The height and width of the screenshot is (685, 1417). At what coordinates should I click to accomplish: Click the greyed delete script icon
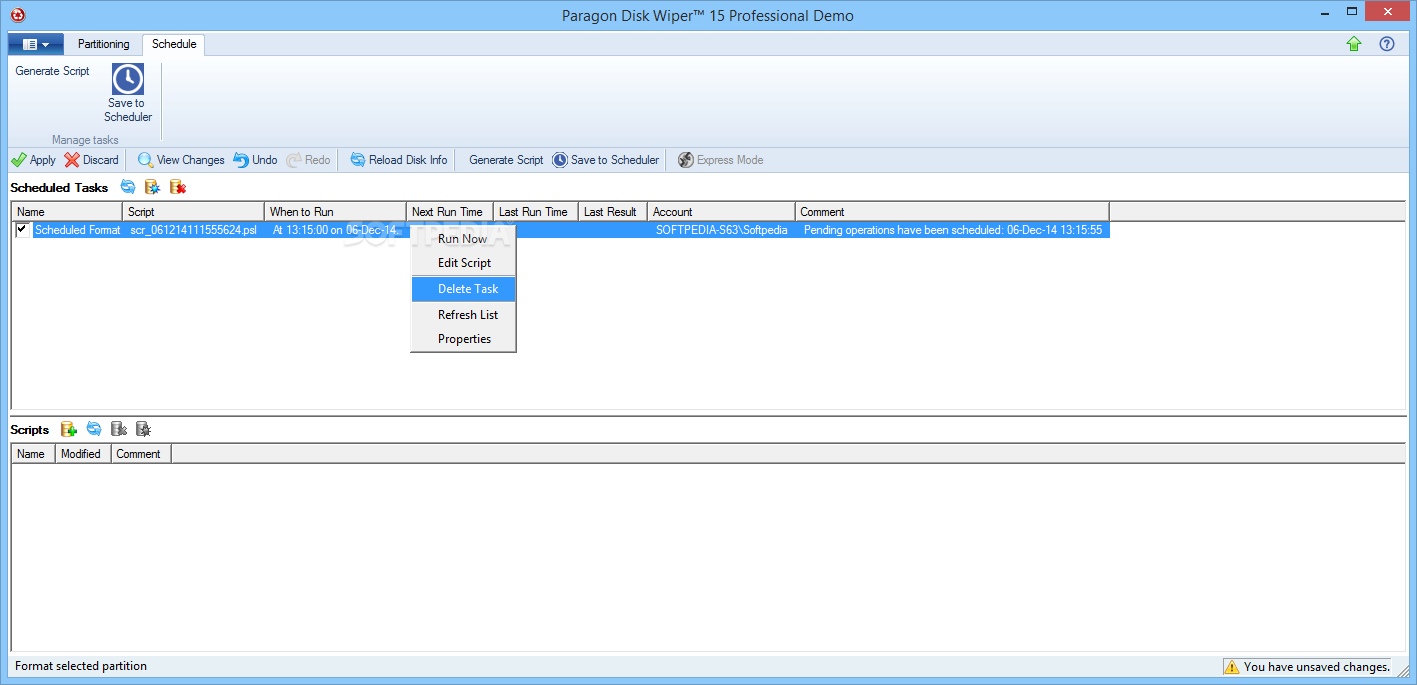119,429
